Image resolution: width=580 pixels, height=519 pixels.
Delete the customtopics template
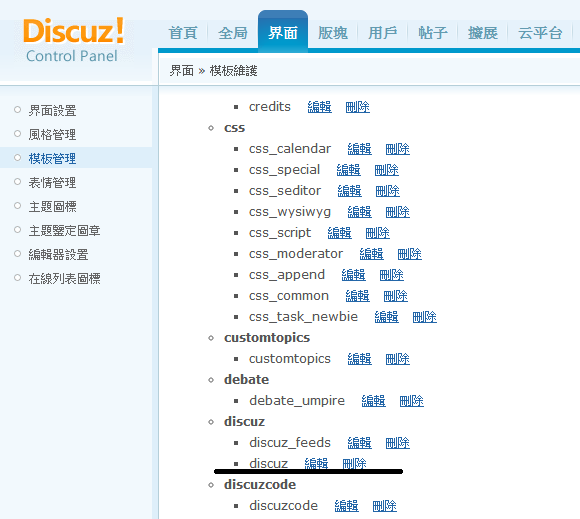coord(398,359)
